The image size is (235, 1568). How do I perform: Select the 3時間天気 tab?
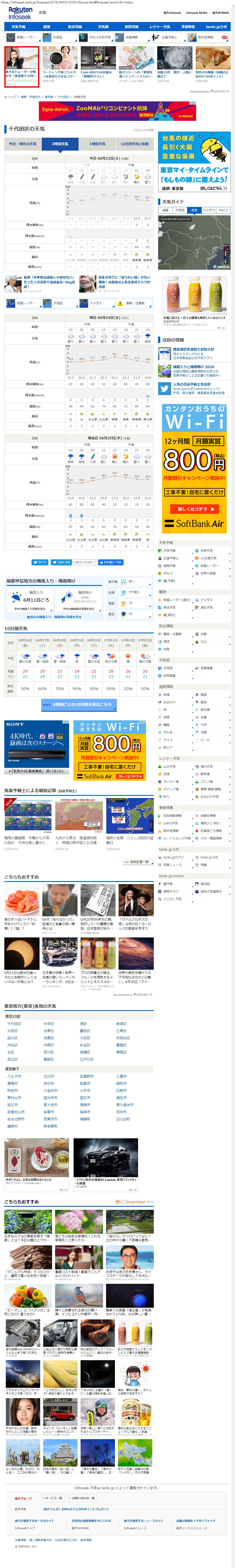[60, 144]
